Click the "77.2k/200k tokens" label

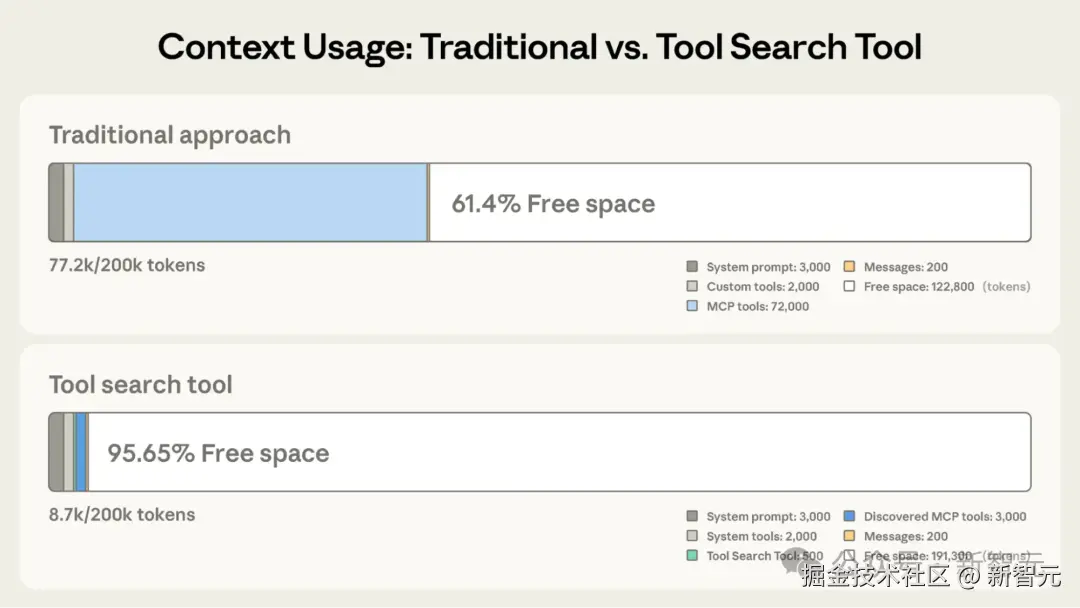[127, 265]
